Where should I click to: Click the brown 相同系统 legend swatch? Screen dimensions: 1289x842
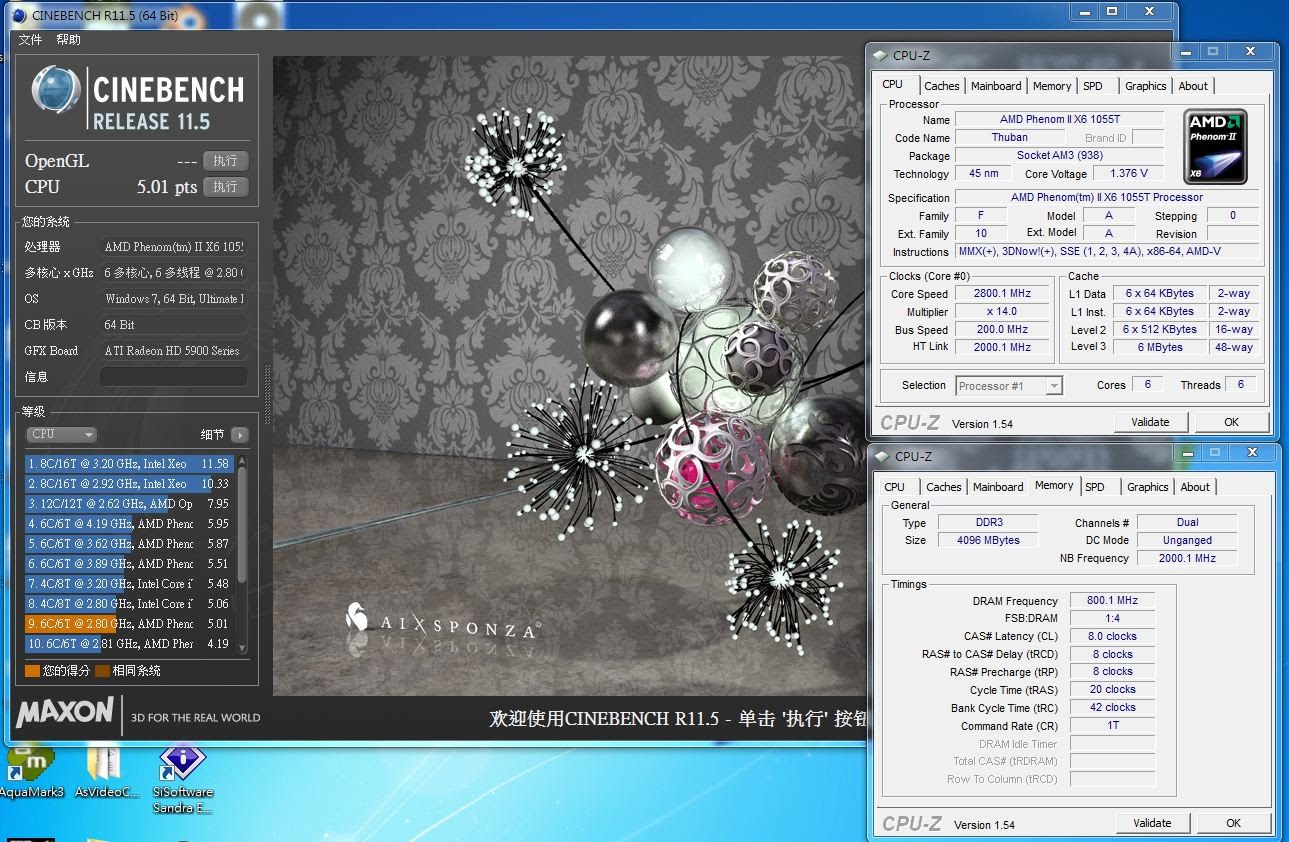pyautogui.click(x=102, y=671)
